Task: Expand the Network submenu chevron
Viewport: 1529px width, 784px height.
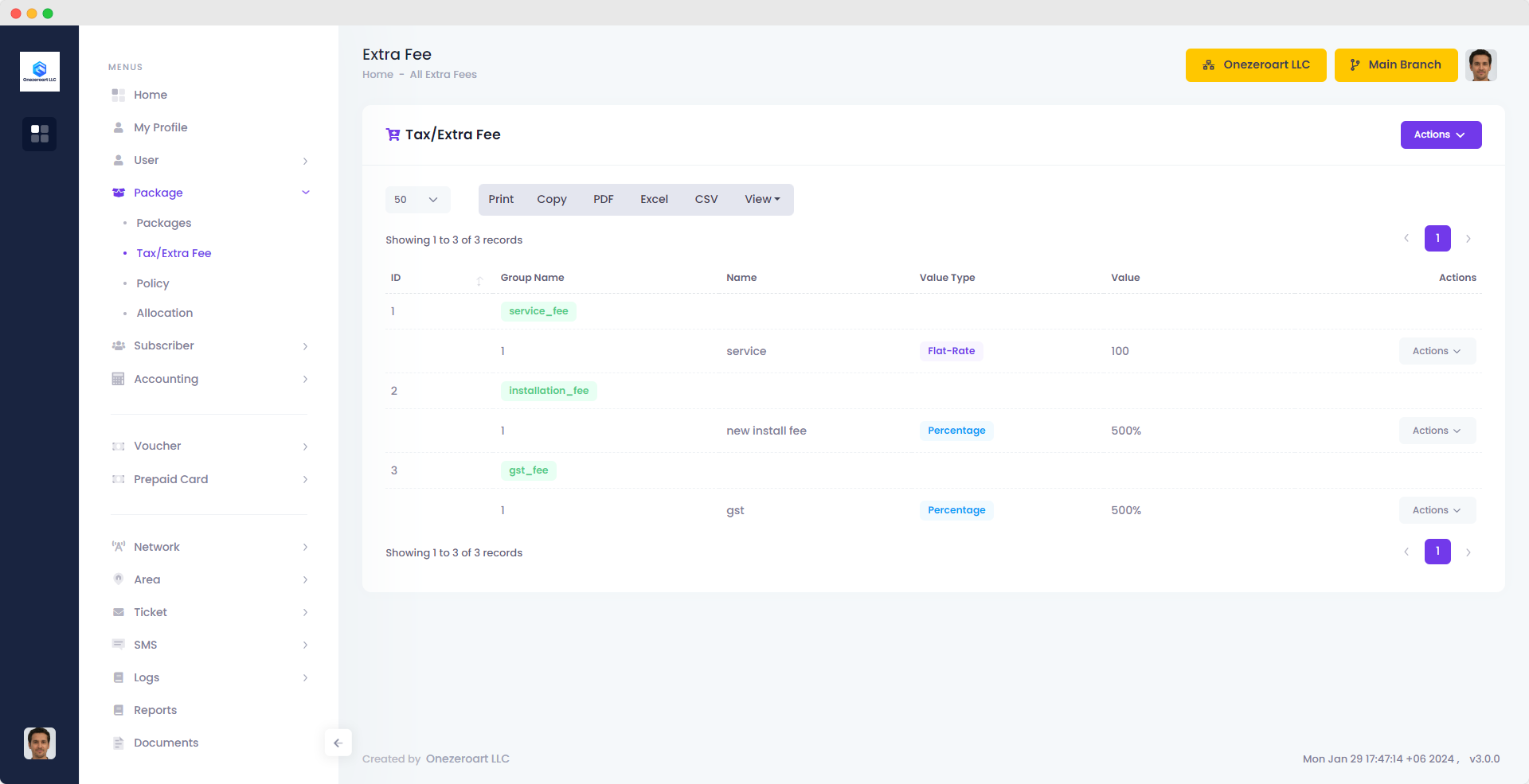Action: tap(306, 547)
